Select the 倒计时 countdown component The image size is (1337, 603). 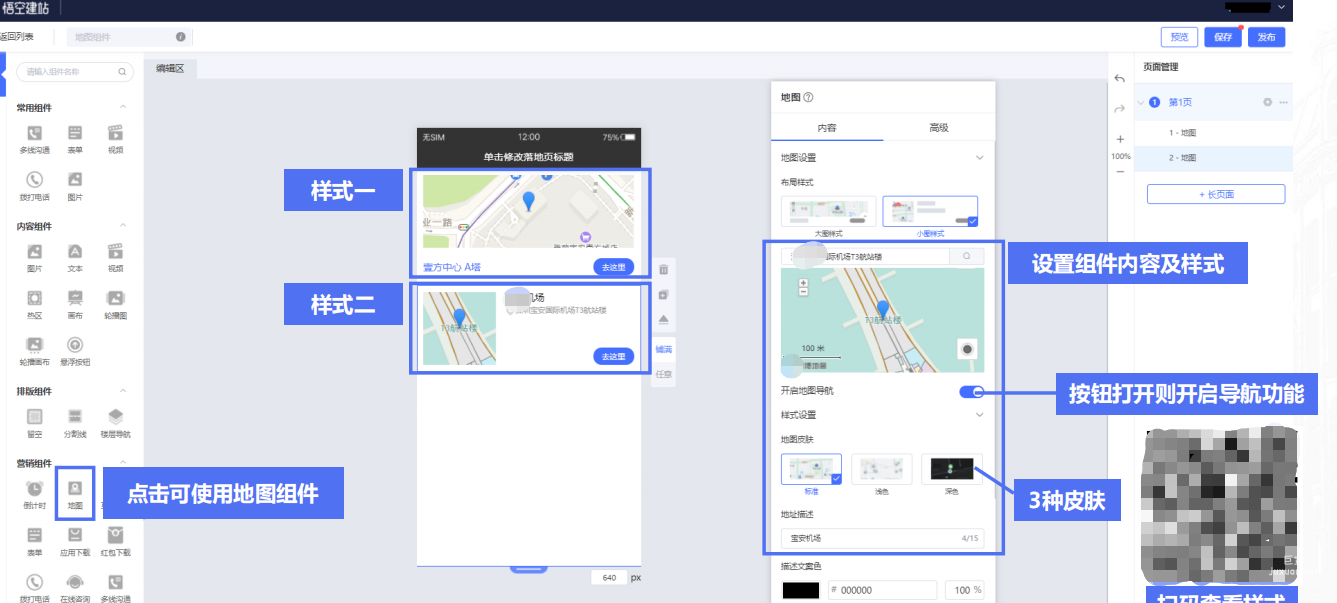34,489
